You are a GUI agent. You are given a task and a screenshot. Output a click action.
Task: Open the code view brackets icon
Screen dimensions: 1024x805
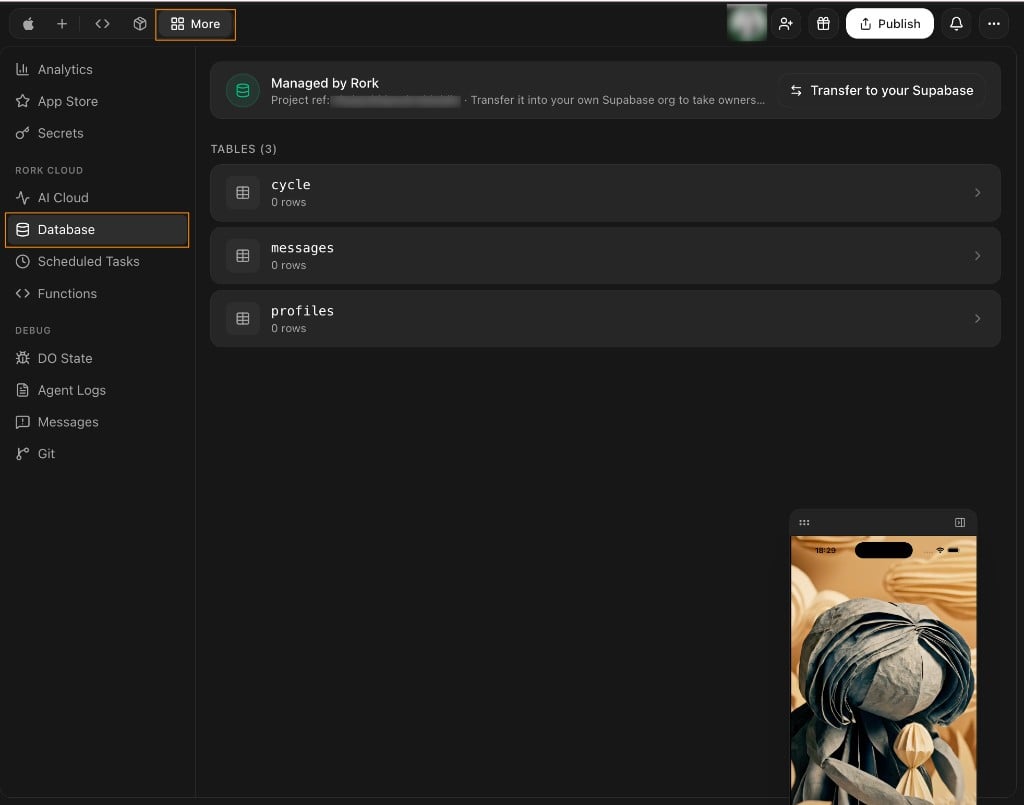pyautogui.click(x=103, y=24)
